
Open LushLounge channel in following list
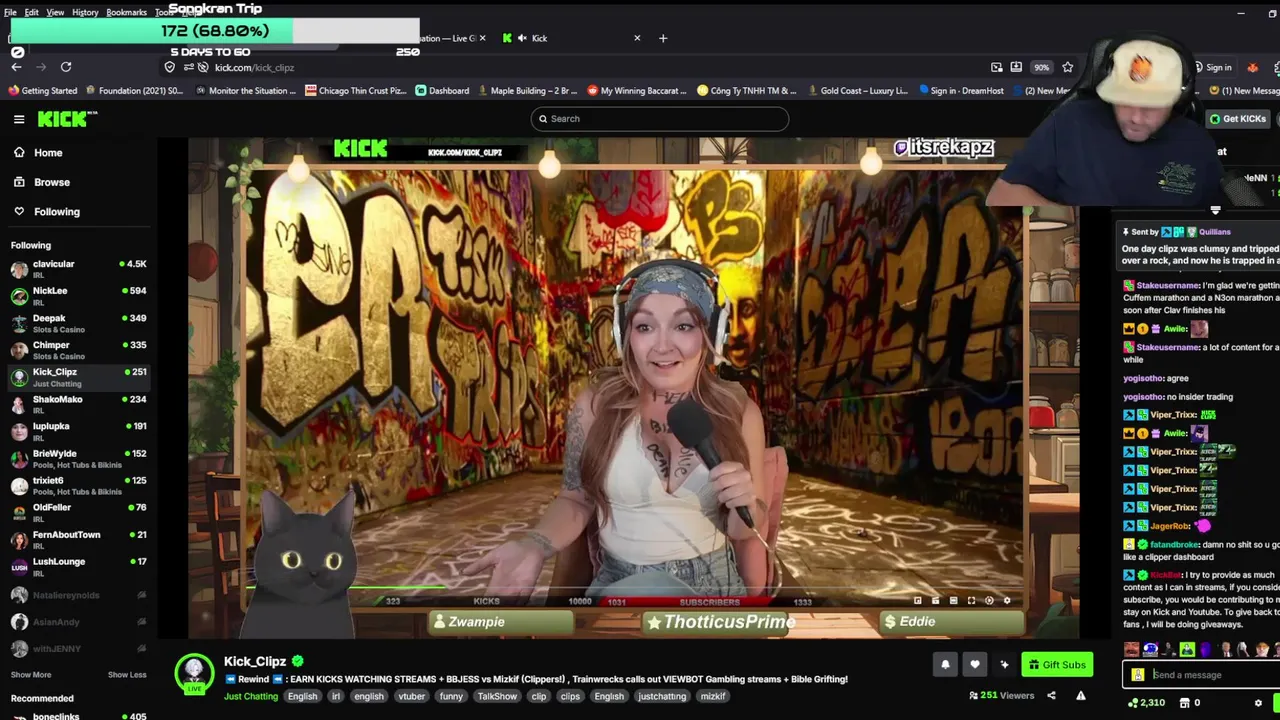(78, 566)
